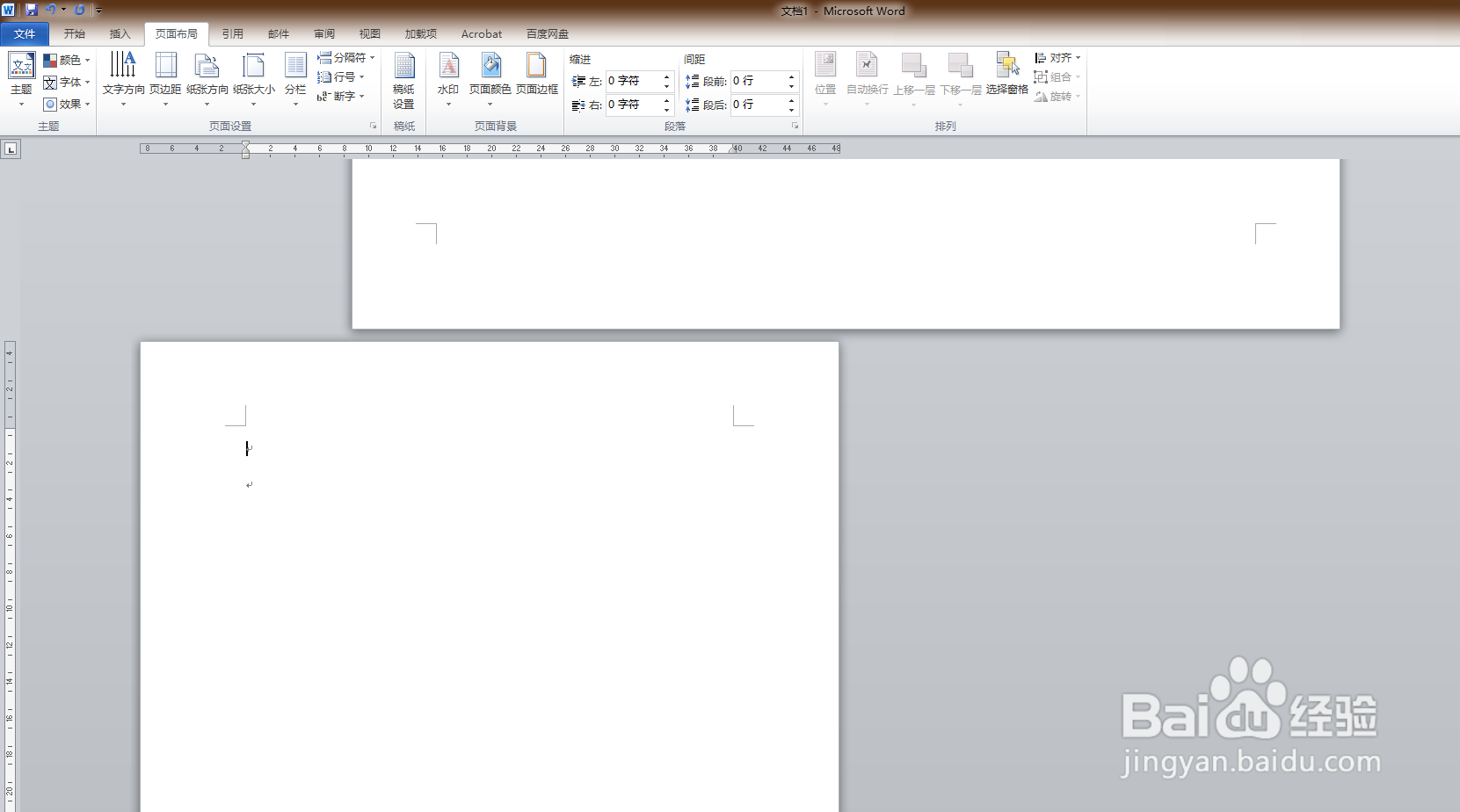Screen dimensions: 1460x812
Task: Open the Themes (主题) gallery
Action: pyautogui.click(x=21, y=79)
